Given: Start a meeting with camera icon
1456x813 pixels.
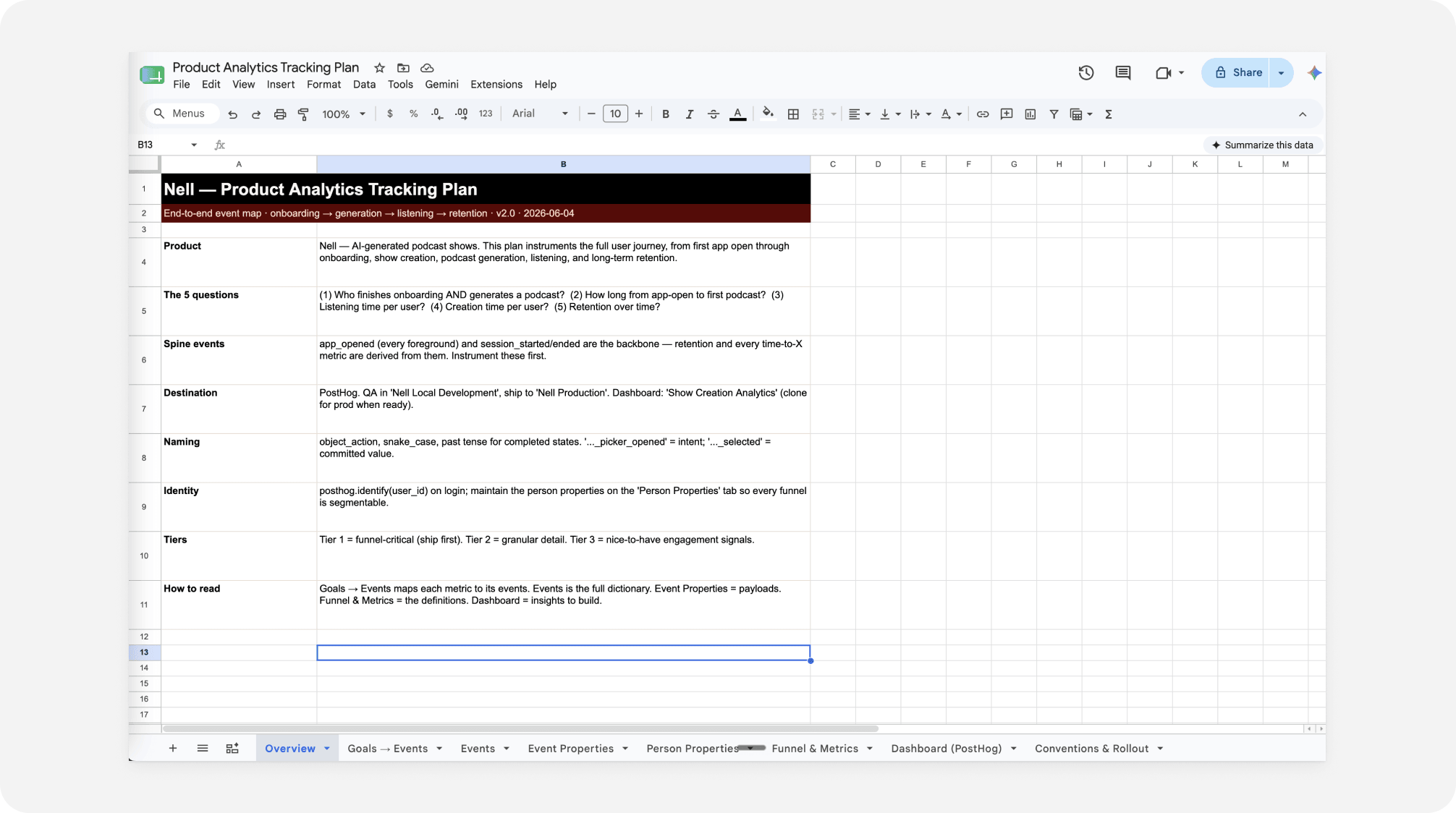Looking at the screenshot, I should pos(1163,72).
